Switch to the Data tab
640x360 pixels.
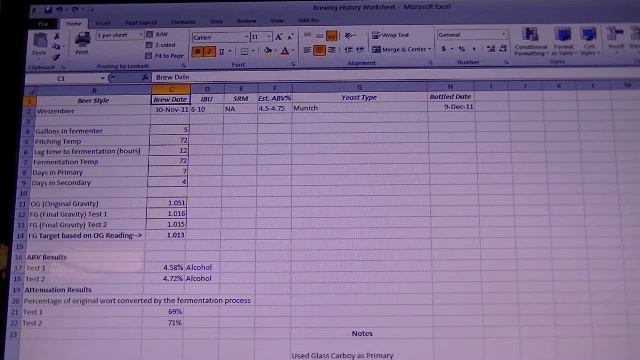click(x=216, y=21)
